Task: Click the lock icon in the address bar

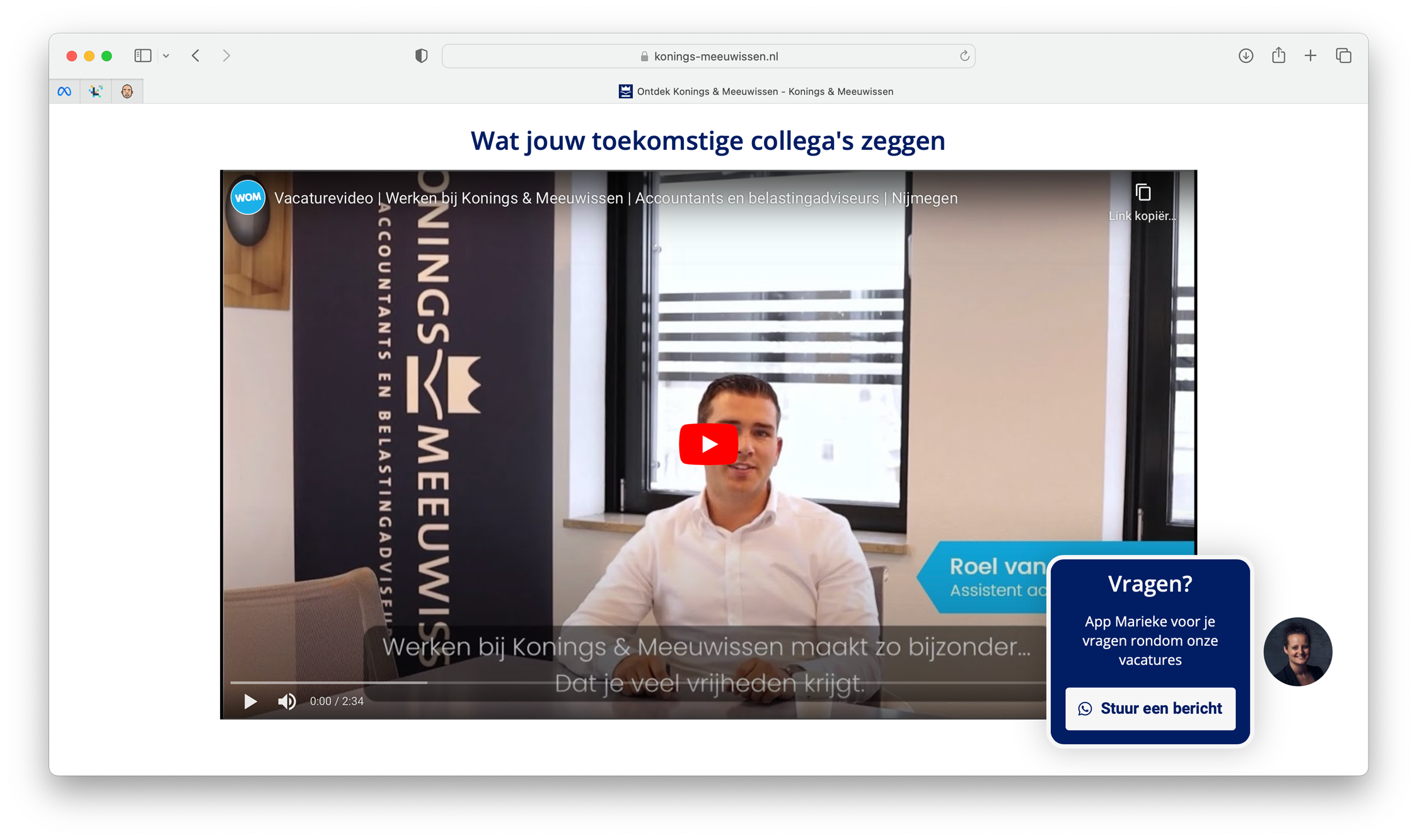Action: (x=644, y=56)
